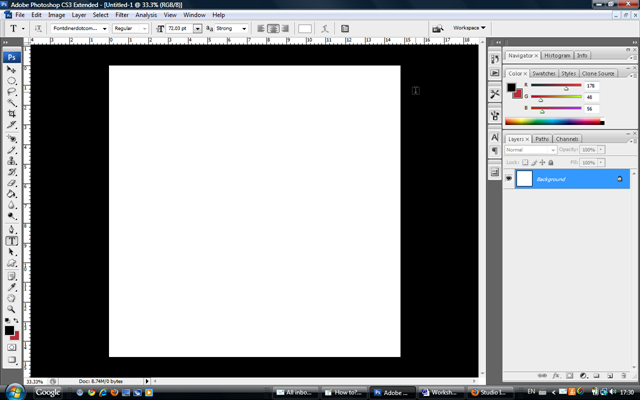
Task: Open the layer Fill slider arrow
Action: coord(601,162)
